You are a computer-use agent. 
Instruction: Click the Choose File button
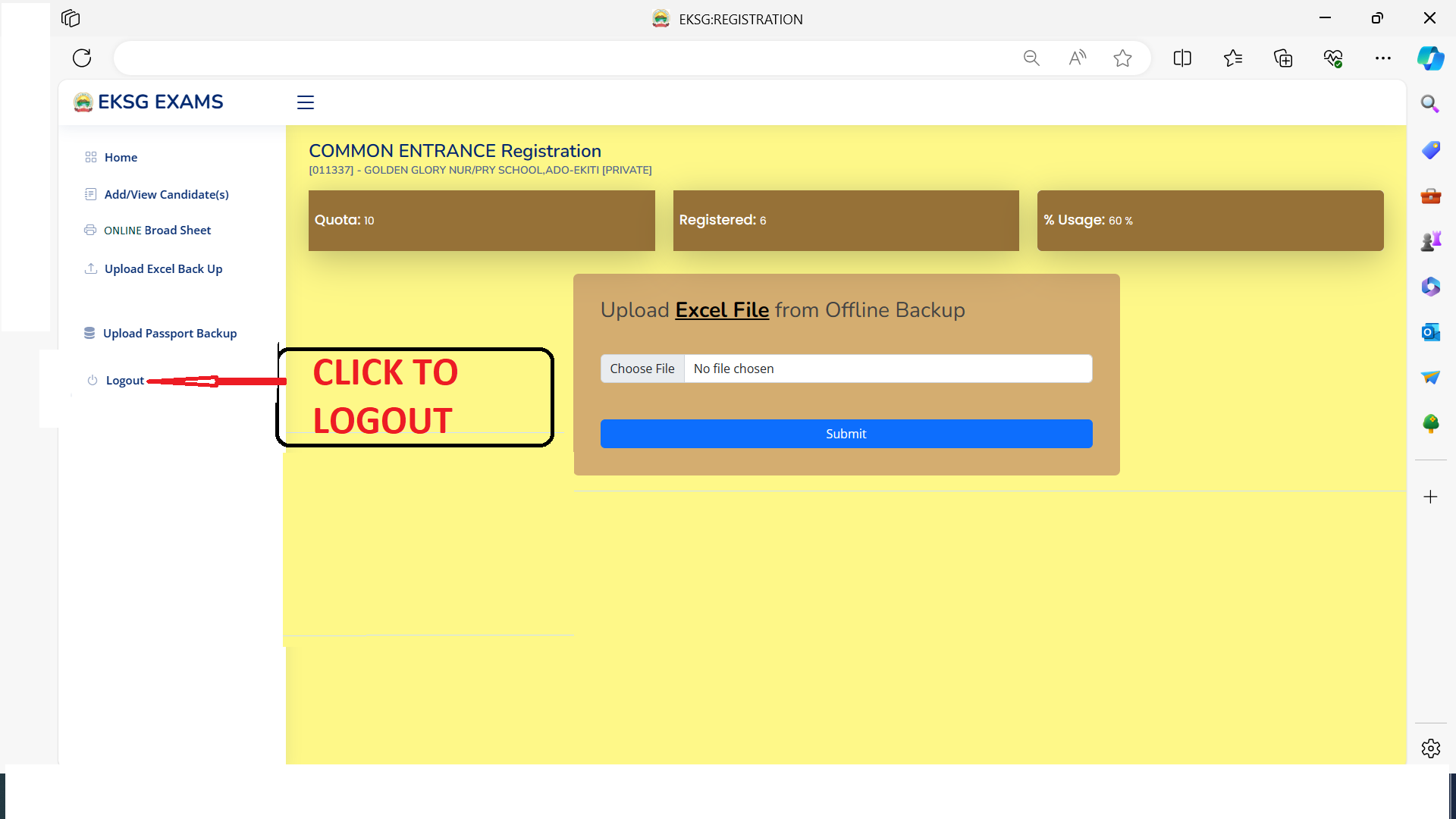click(642, 369)
